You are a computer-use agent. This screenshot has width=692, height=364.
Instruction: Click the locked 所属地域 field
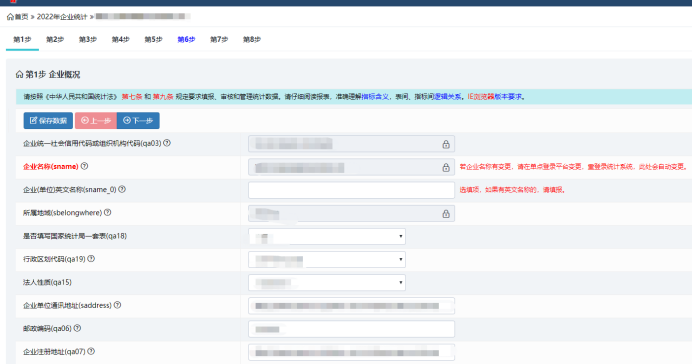(351, 214)
